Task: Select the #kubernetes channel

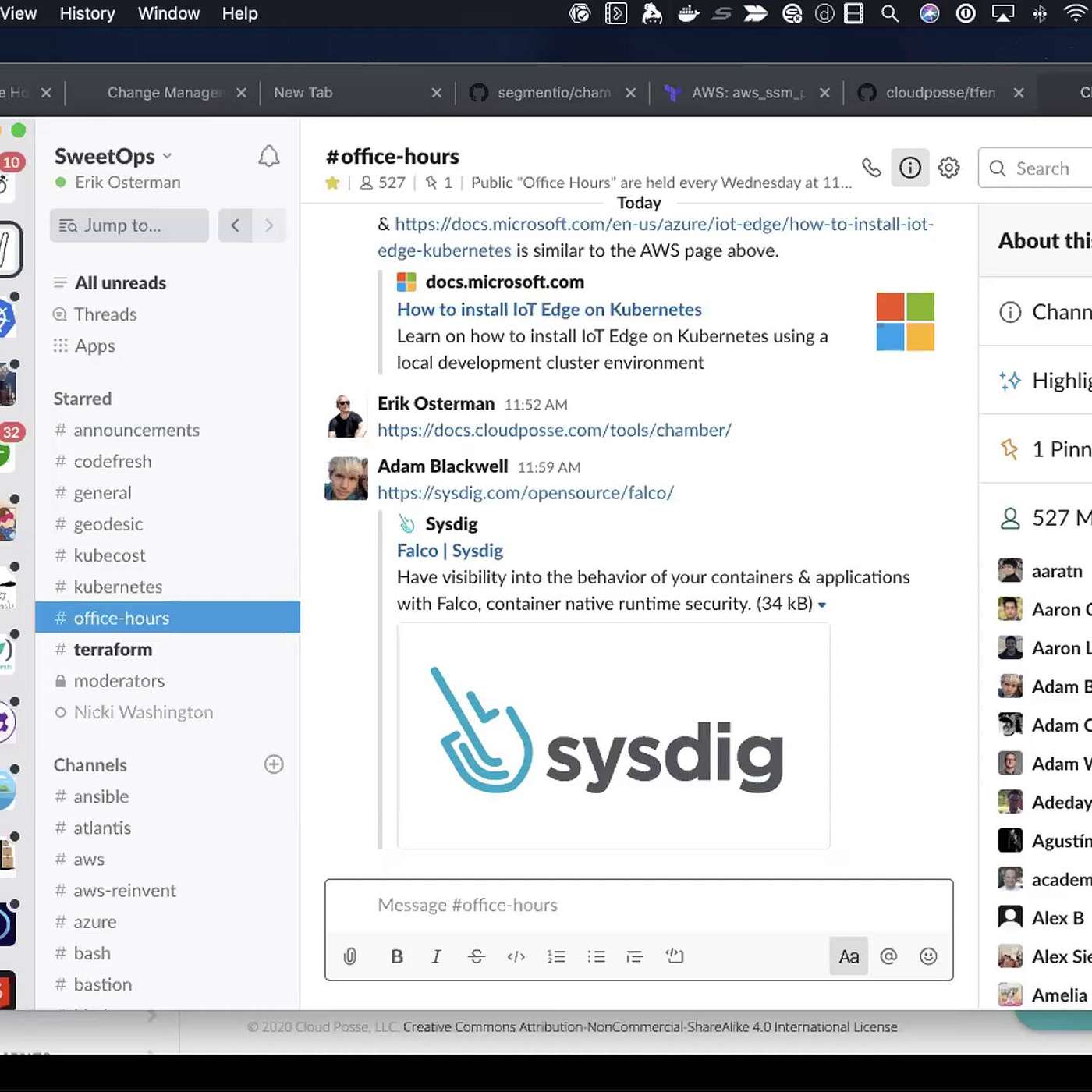Action: (168, 587)
